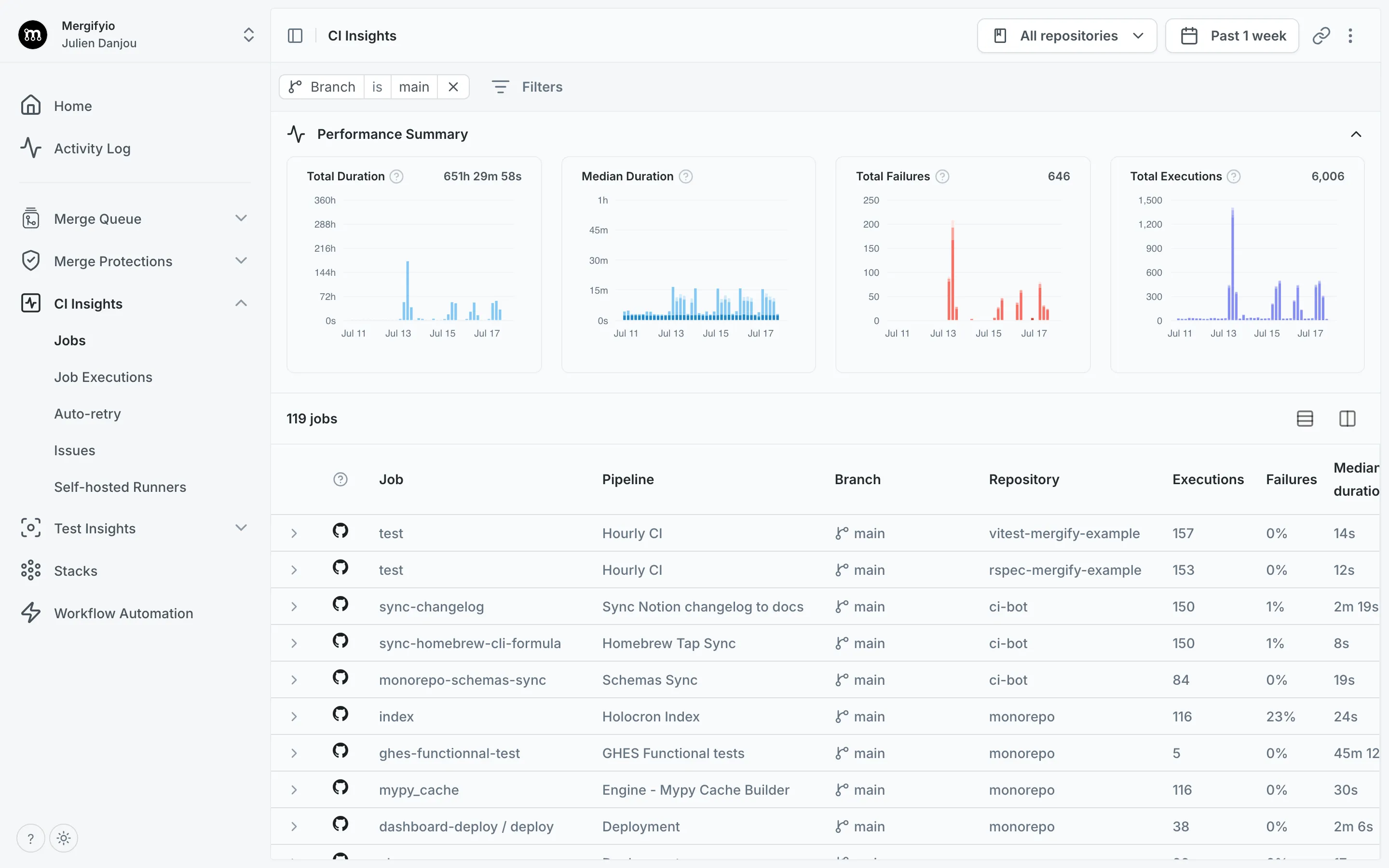This screenshot has height=868, width=1389.
Task: Expand the vitest-mergify-example test row
Action: (x=294, y=533)
